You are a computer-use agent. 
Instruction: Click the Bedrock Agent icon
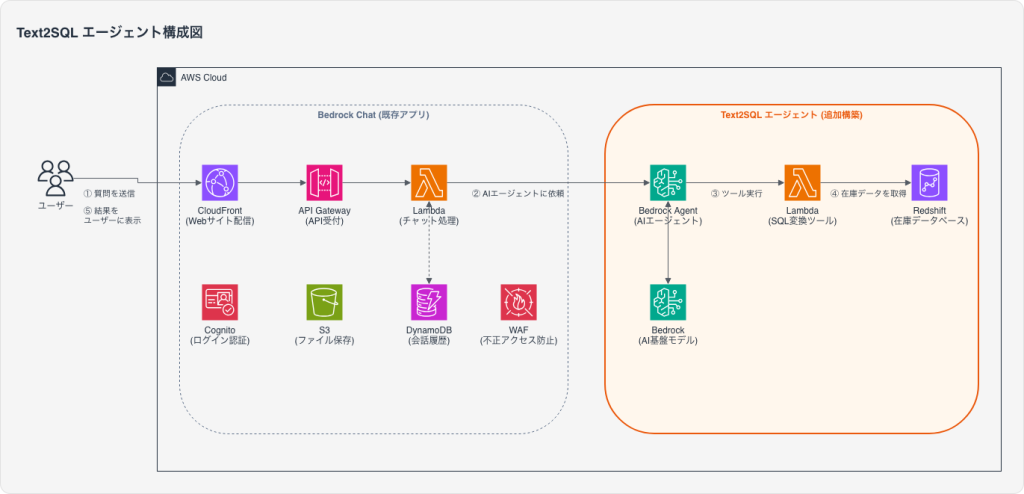point(668,183)
